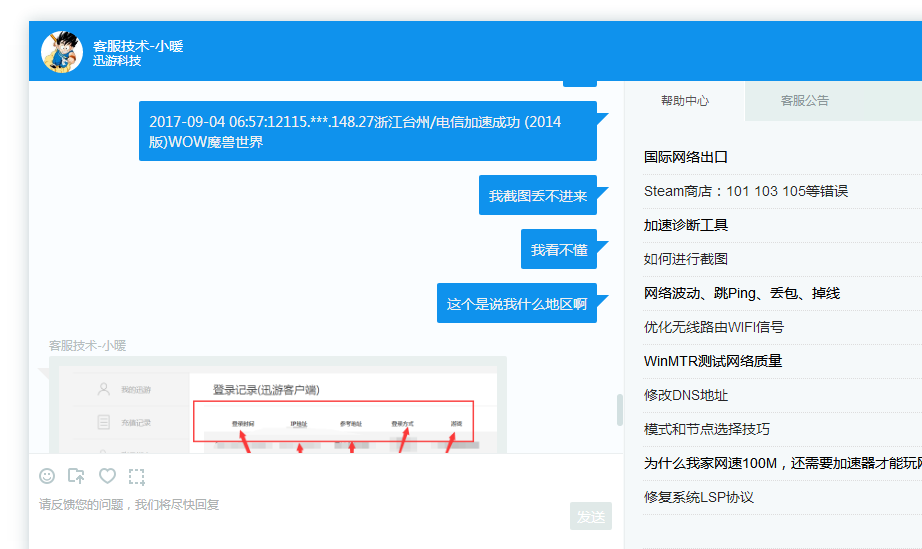Image resolution: width=922 pixels, height=549 pixels.
Task: Select the 修改DNS地址 help article
Action: (686, 395)
